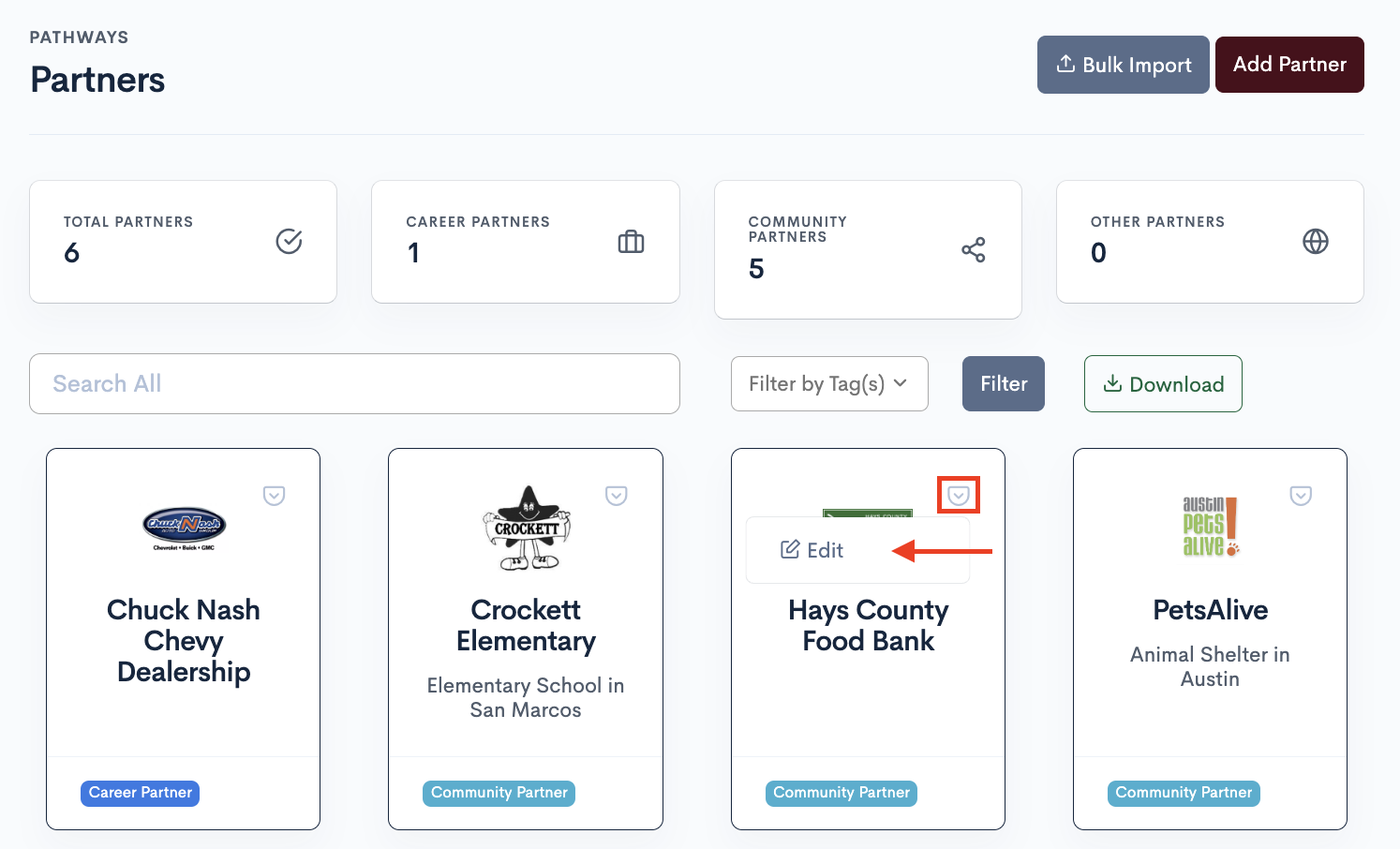Click the Bulk Import button

click(1123, 65)
